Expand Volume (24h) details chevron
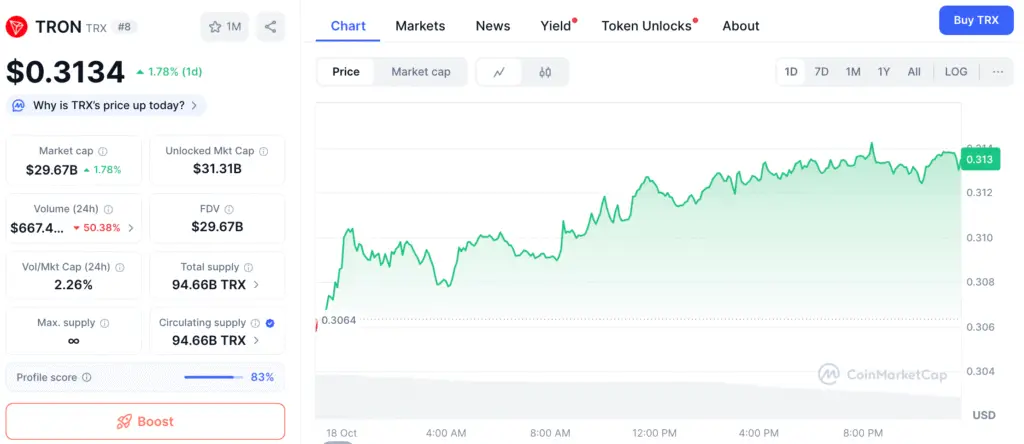Viewport: 1024px width, 444px height. coord(131,227)
